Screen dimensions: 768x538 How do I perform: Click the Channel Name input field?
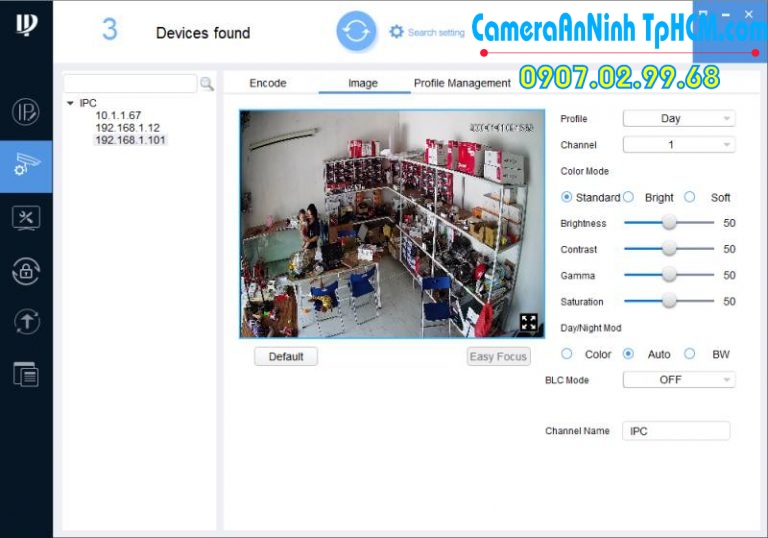tap(676, 431)
